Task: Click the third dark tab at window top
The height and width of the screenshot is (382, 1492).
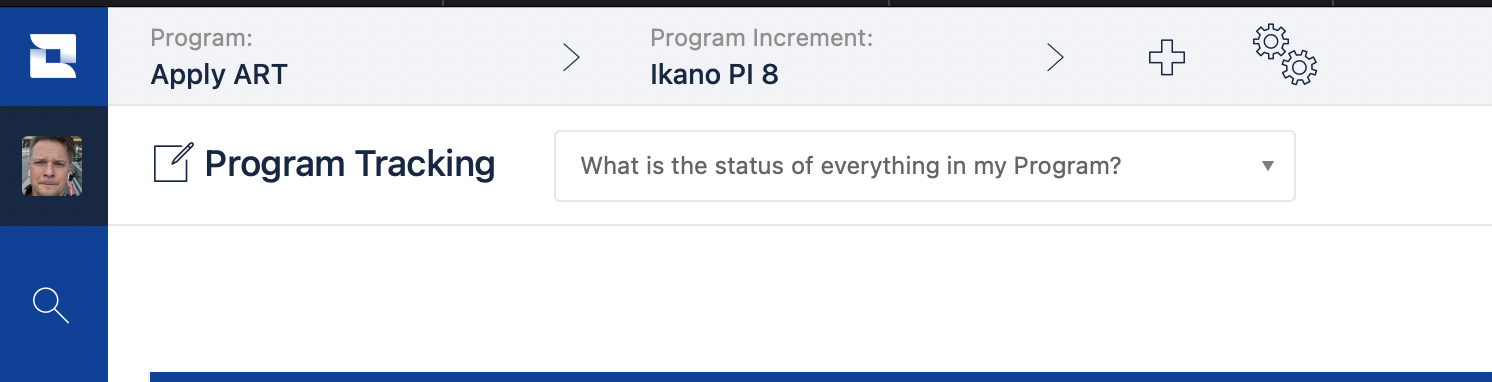Action: [x=1111, y=3]
